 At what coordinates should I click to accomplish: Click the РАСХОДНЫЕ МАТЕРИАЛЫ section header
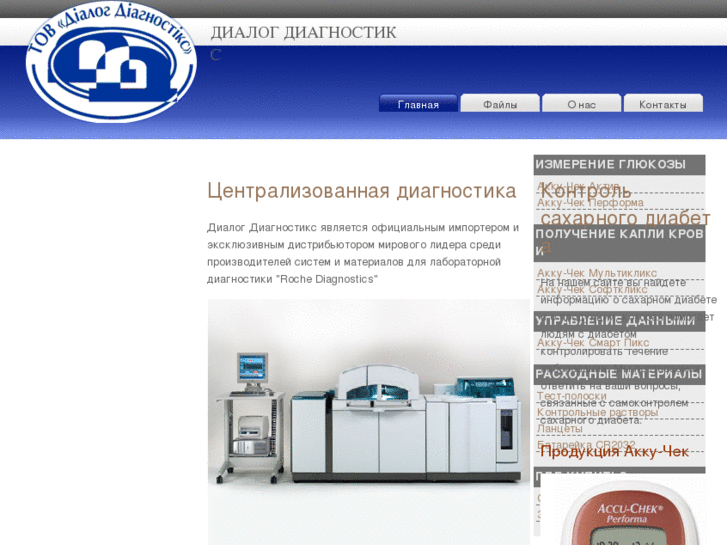click(x=619, y=374)
